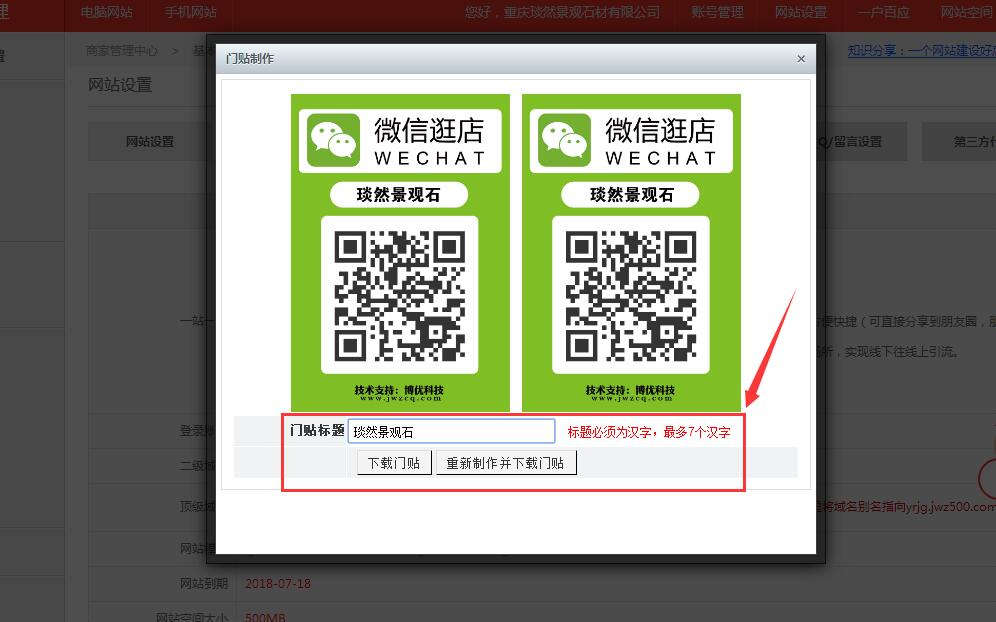This screenshot has width=996, height=622.
Task: Open 一户百应 in the top menu
Action: tap(884, 12)
